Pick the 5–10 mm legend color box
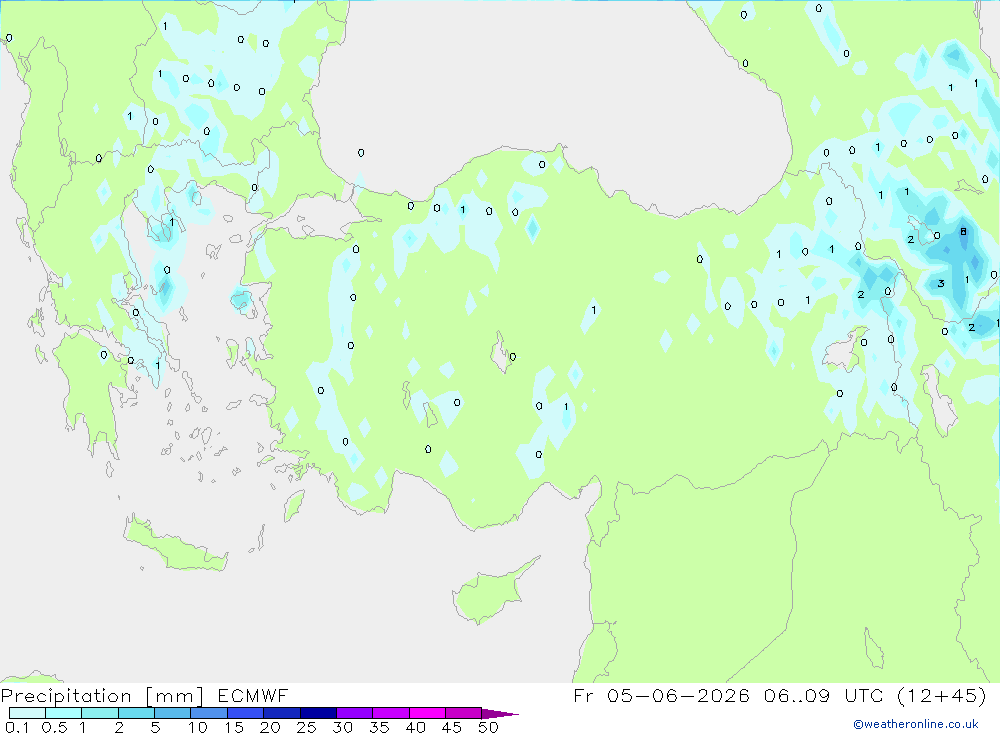The height and width of the screenshot is (733, 1000). tap(173, 713)
